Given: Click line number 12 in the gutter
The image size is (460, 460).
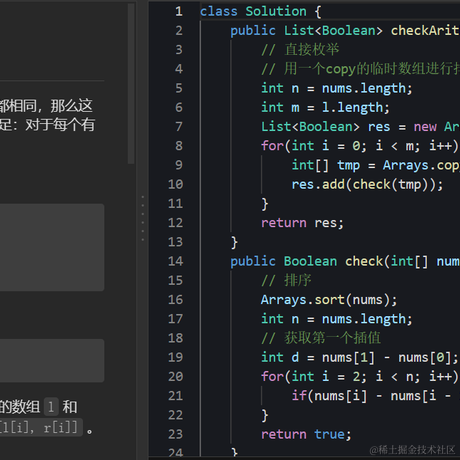Looking at the screenshot, I should point(175,223).
